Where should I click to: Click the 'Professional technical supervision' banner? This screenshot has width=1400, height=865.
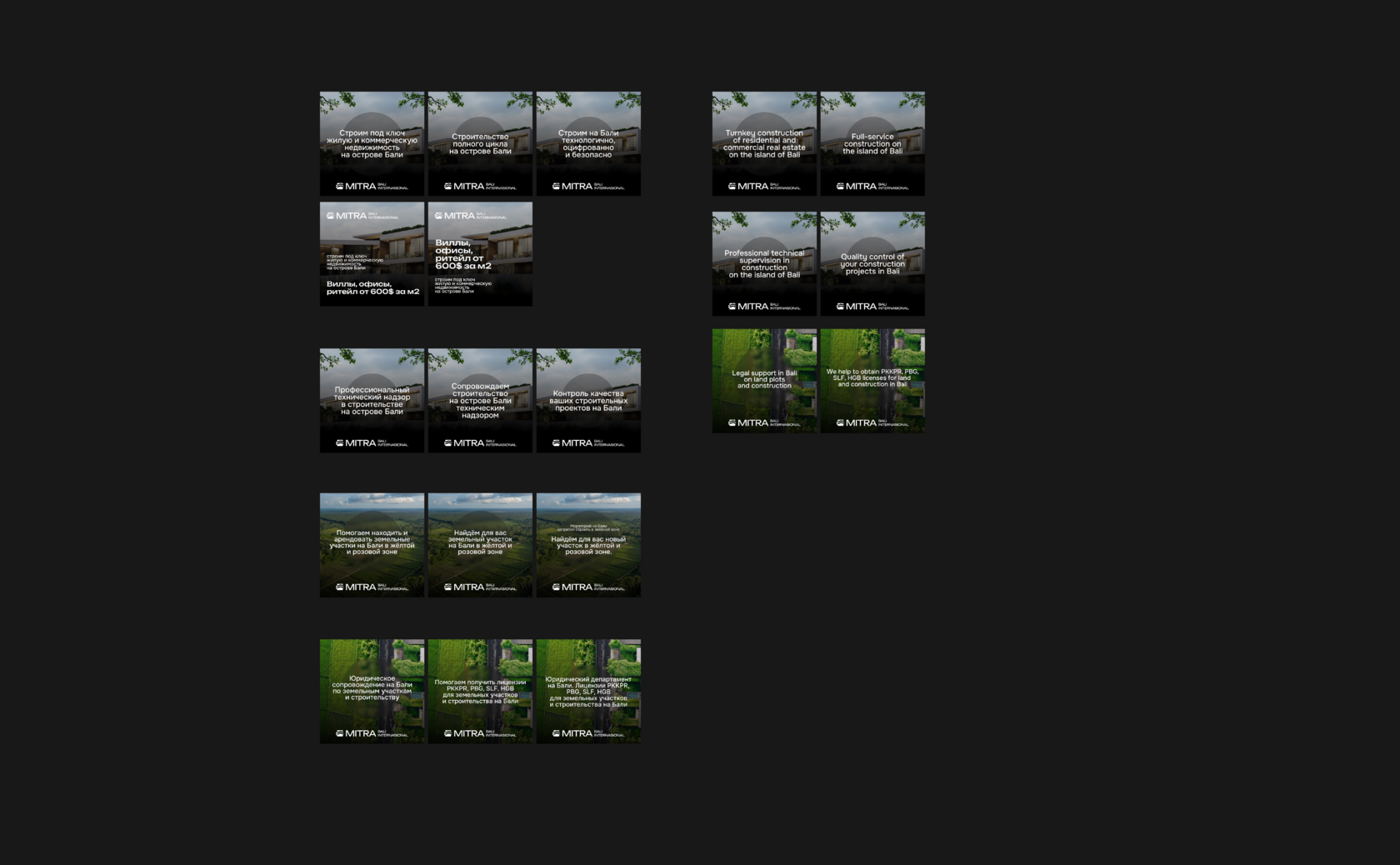tap(764, 264)
